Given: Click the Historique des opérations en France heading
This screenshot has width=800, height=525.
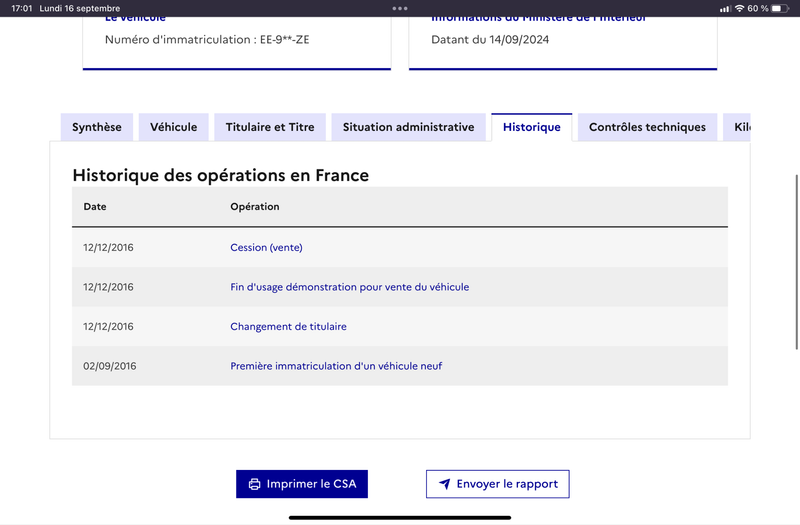Looking at the screenshot, I should (220, 175).
